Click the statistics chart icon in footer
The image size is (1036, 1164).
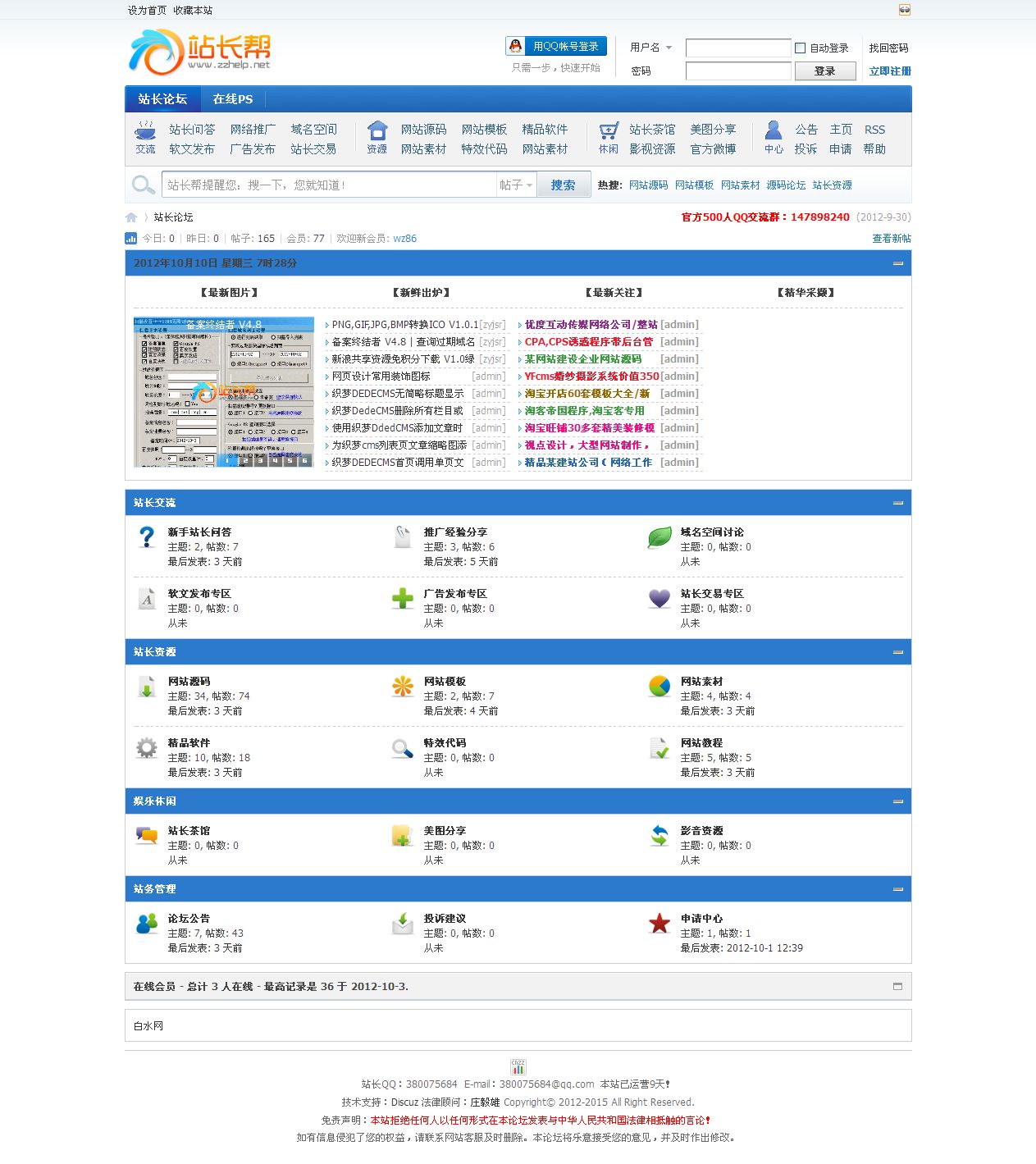518,1066
